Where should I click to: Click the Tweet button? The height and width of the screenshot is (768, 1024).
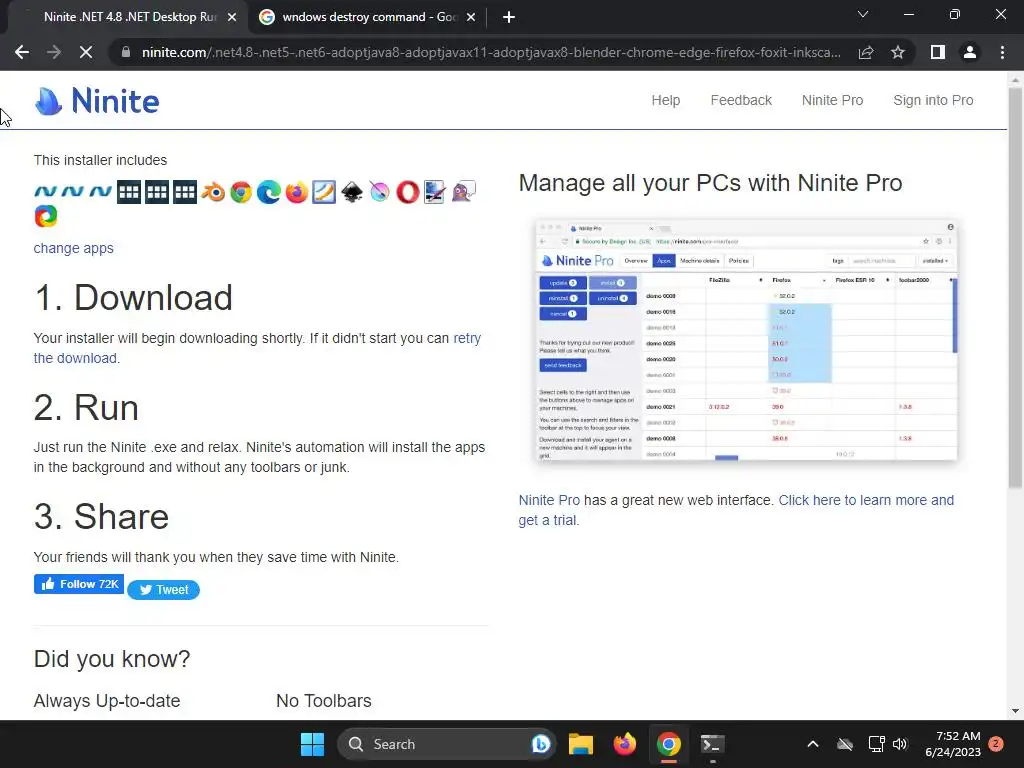point(163,590)
